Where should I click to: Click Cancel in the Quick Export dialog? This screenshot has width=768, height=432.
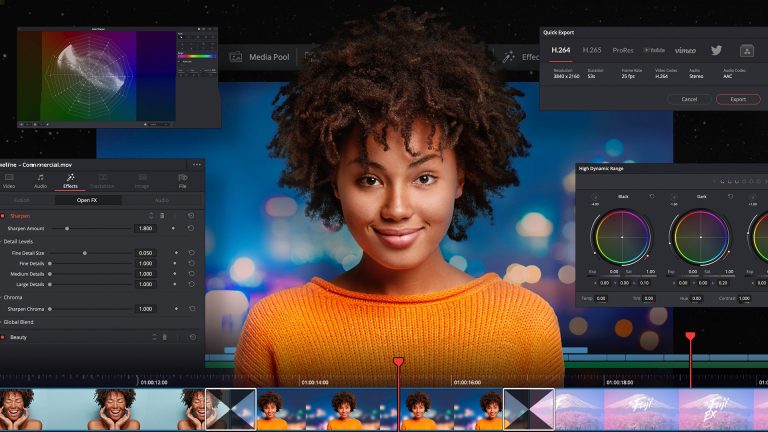pyautogui.click(x=689, y=99)
